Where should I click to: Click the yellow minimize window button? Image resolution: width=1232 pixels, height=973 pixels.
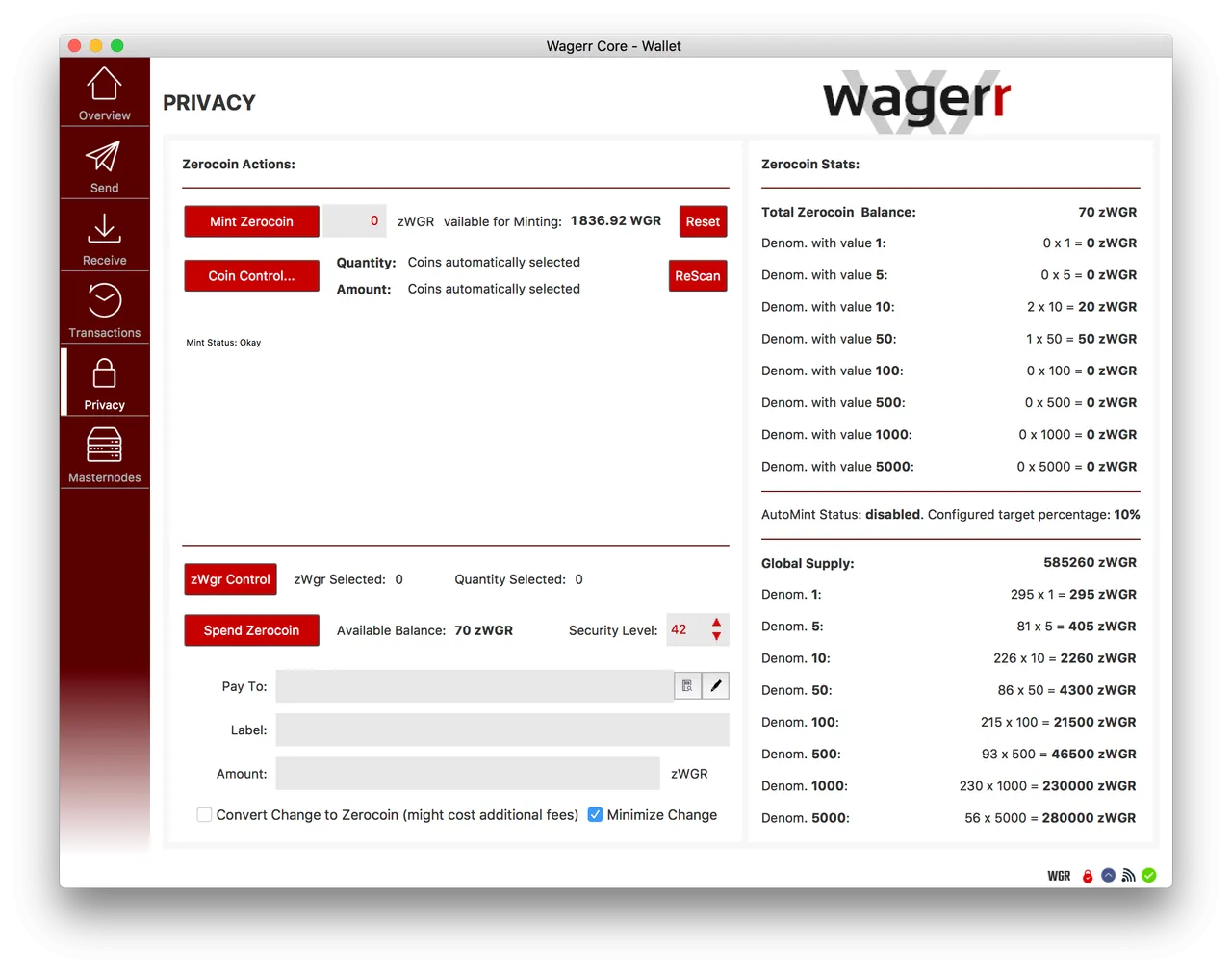(x=96, y=45)
